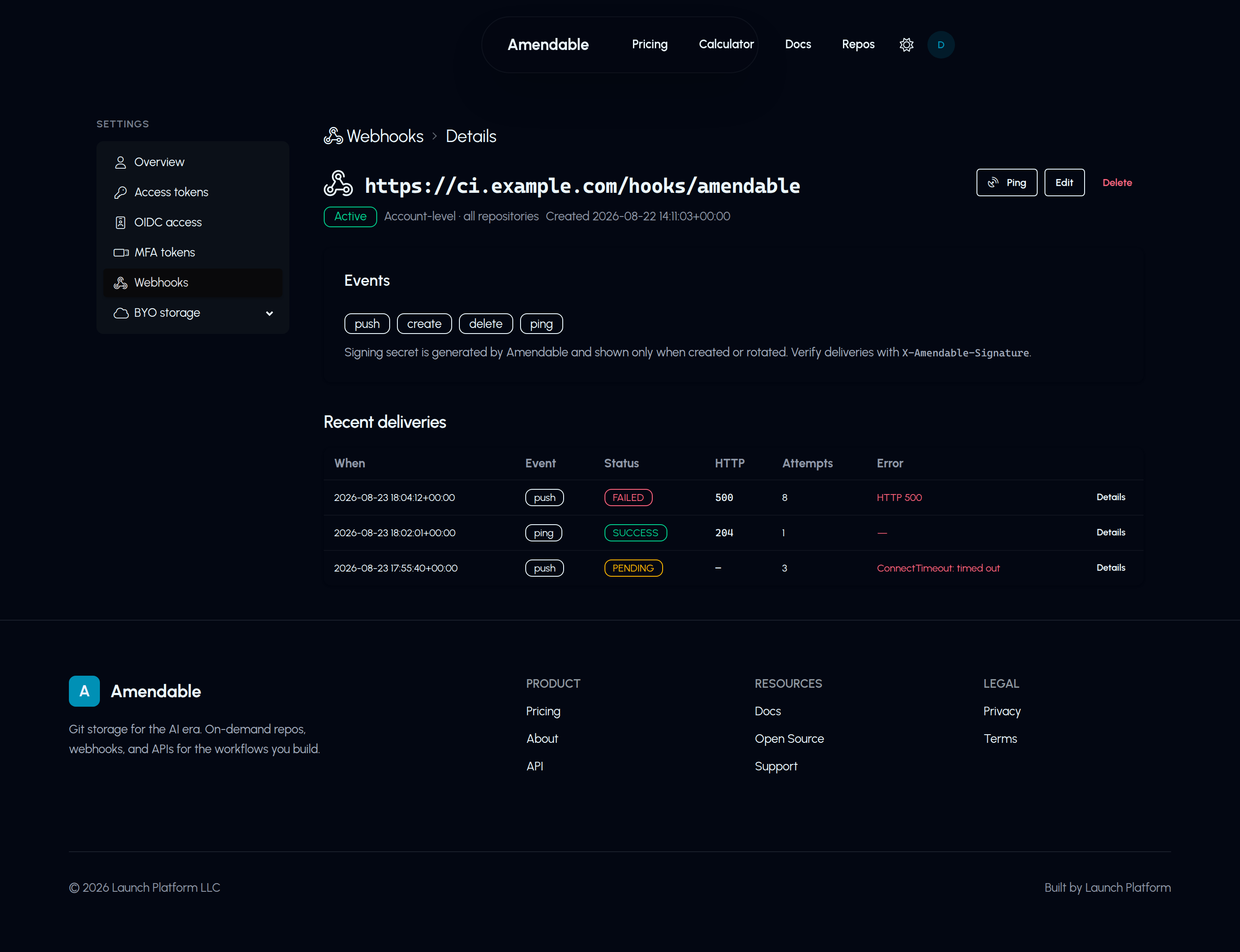The image size is (1240, 952).
Task: Click the Webhooks icon in settings sidebar
Action: (120, 283)
